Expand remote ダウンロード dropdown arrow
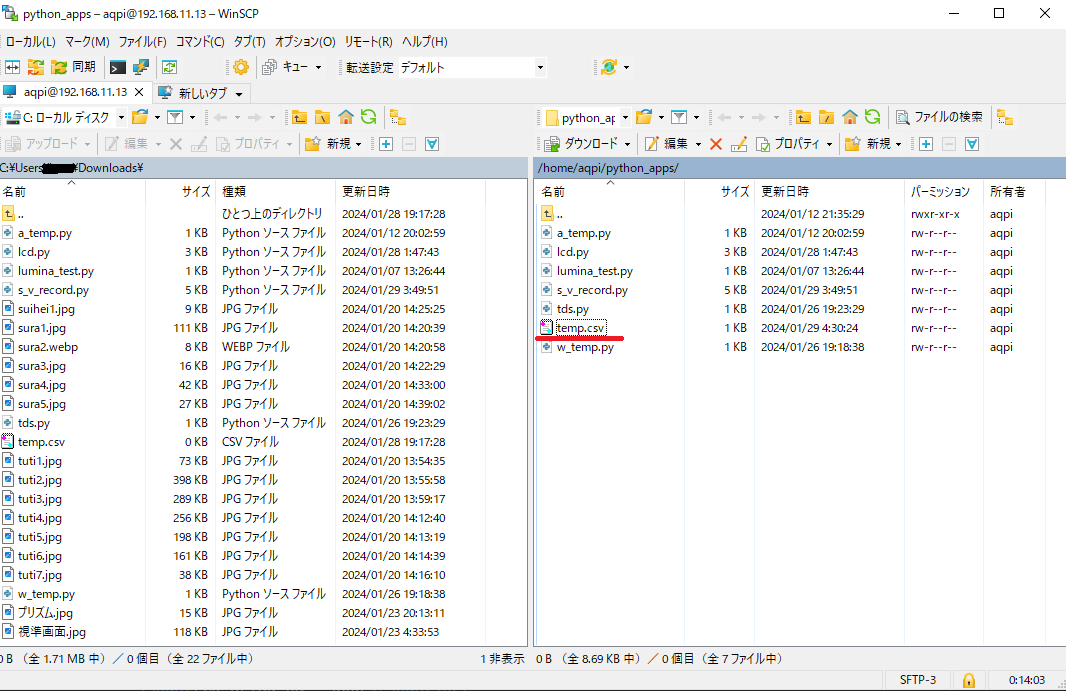 [627, 144]
